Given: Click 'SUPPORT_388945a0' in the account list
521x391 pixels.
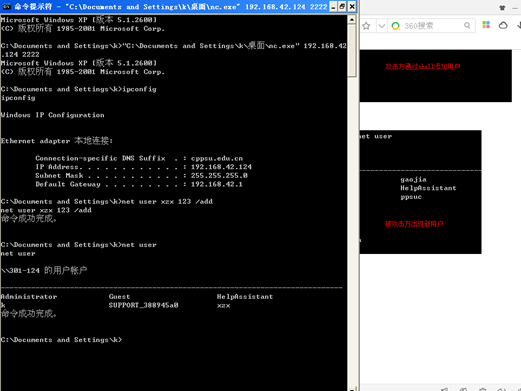Looking at the screenshot, I should tap(143, 305).
